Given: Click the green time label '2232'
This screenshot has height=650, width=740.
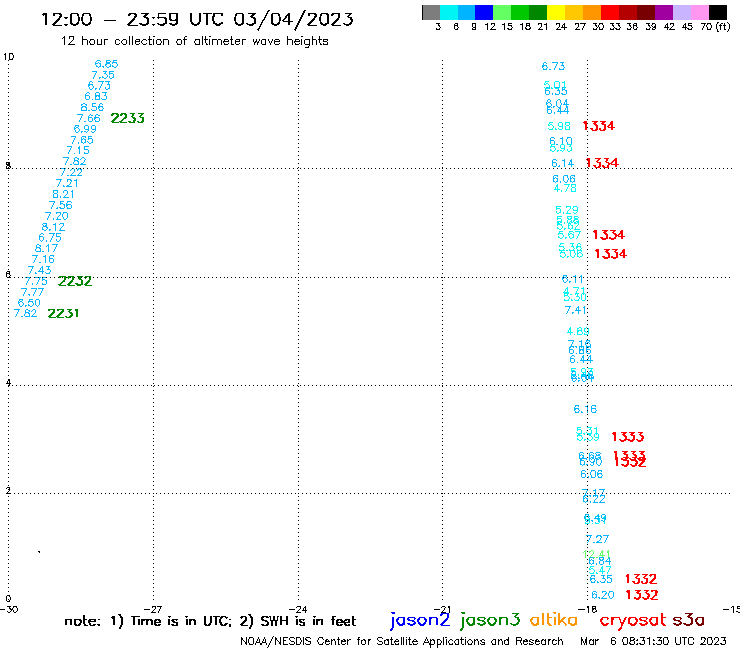Looking at the screenshot, I should [75, 281].
